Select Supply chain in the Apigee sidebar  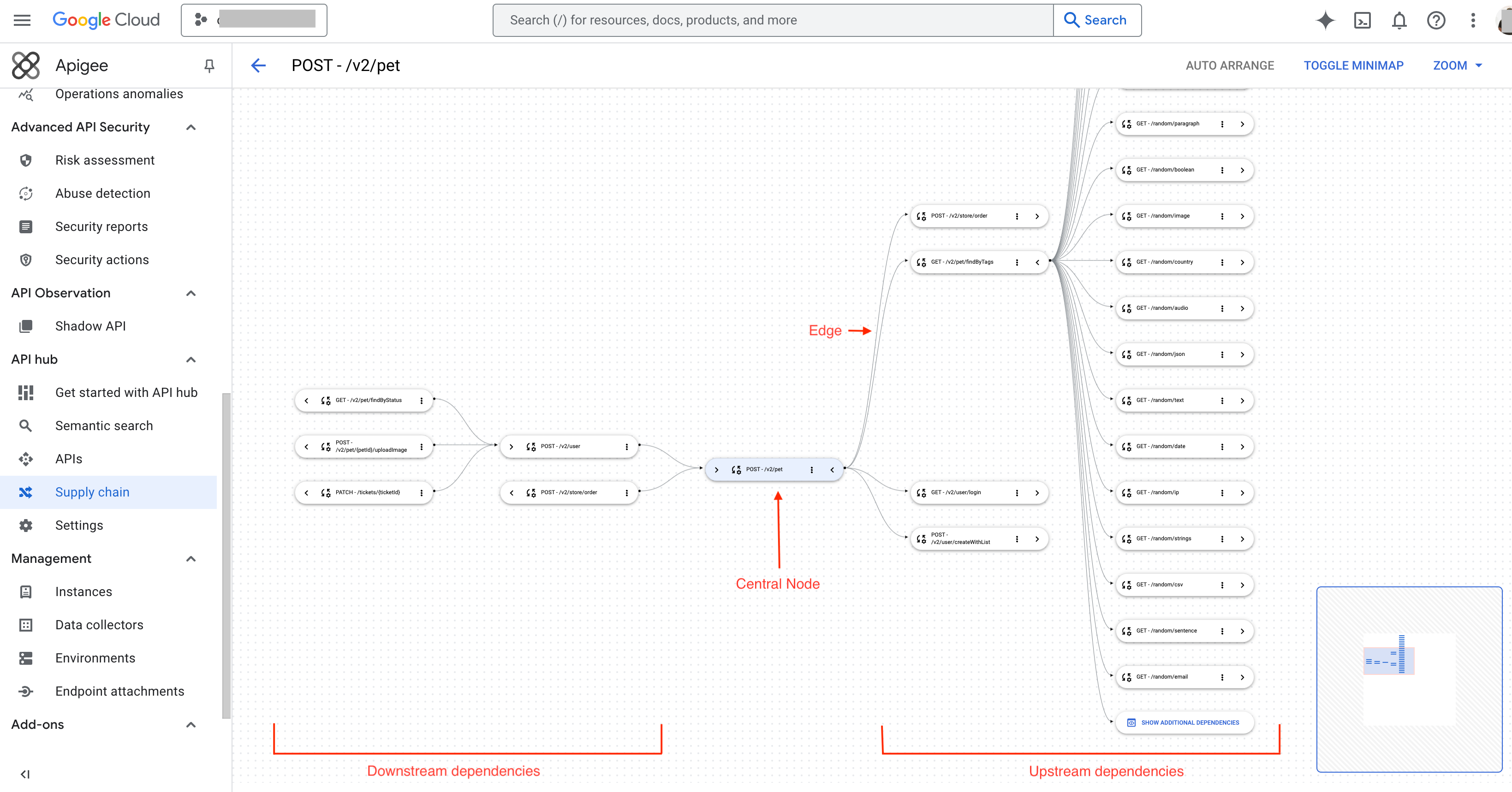click(x=92, y=492)
